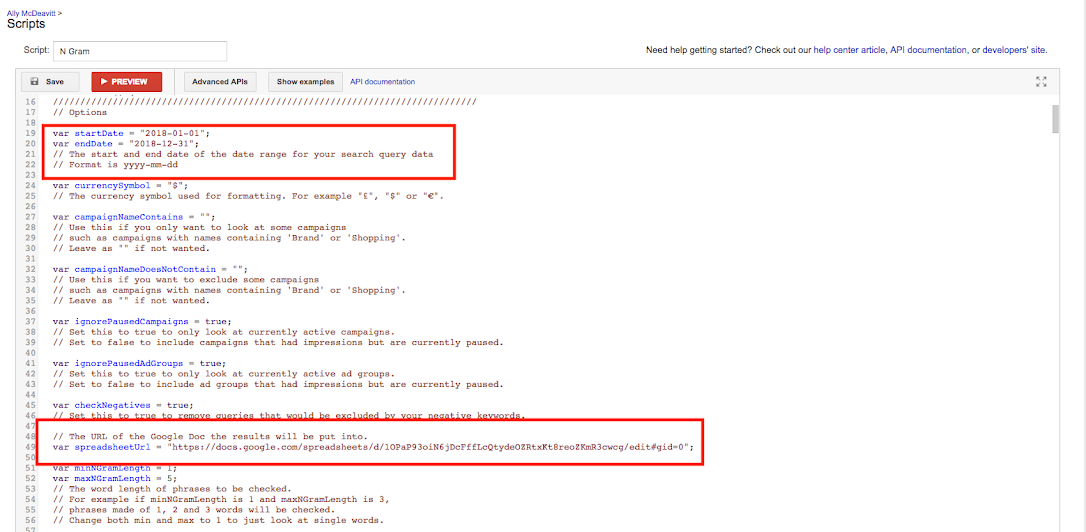
Task: Click the Save button
Action: coord(50,82)
